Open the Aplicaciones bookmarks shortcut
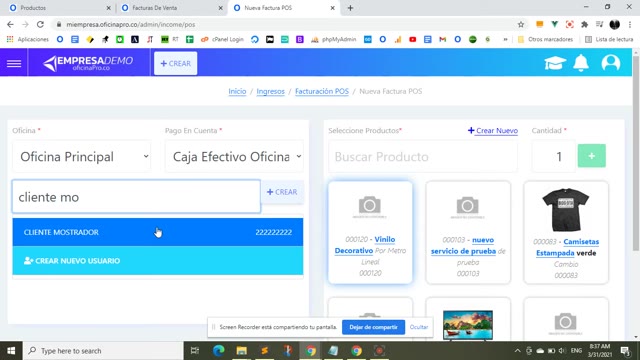This screenshot has height=360, width=640. 28,39
